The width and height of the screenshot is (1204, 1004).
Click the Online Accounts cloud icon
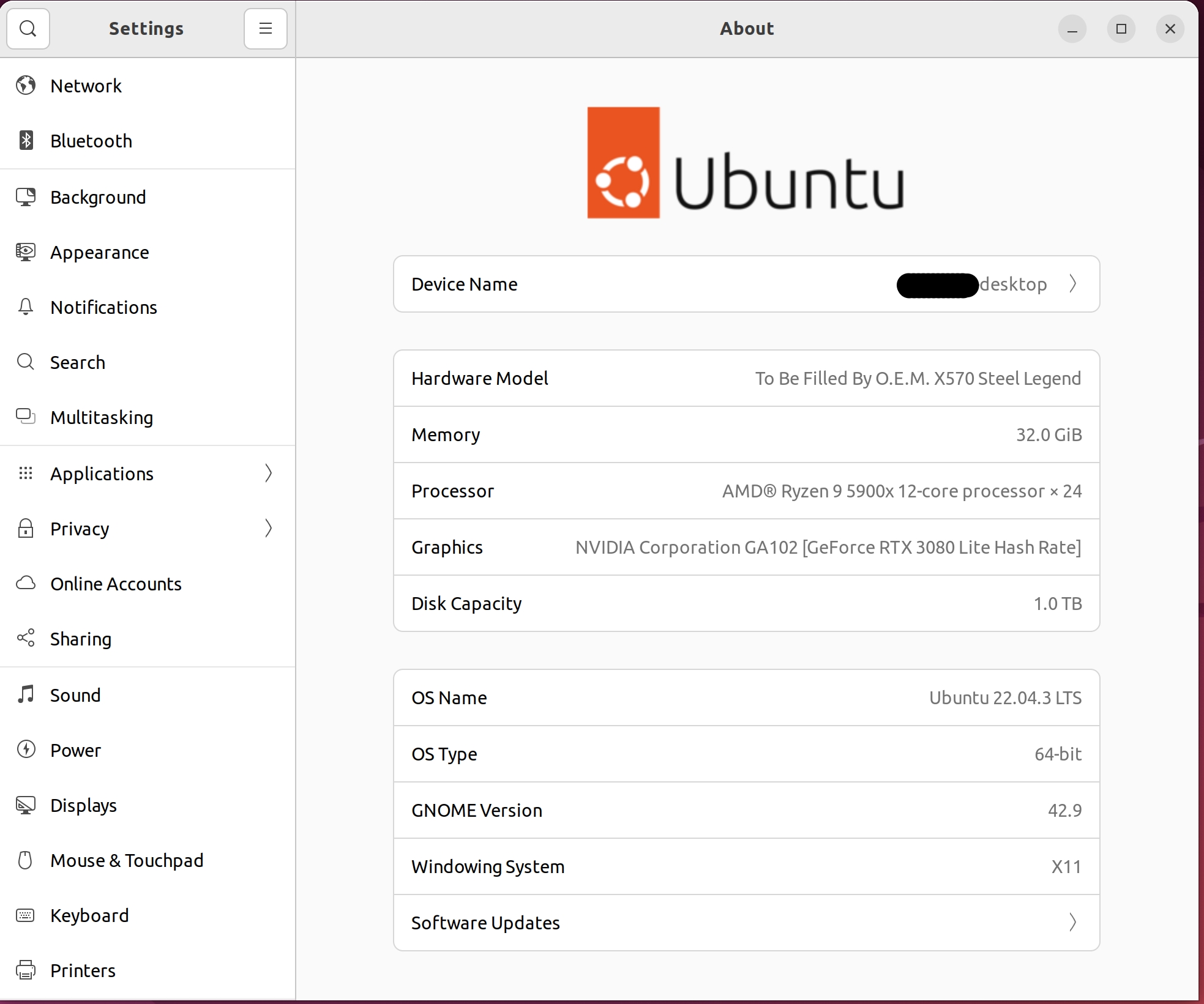click(x=26, y=583)
